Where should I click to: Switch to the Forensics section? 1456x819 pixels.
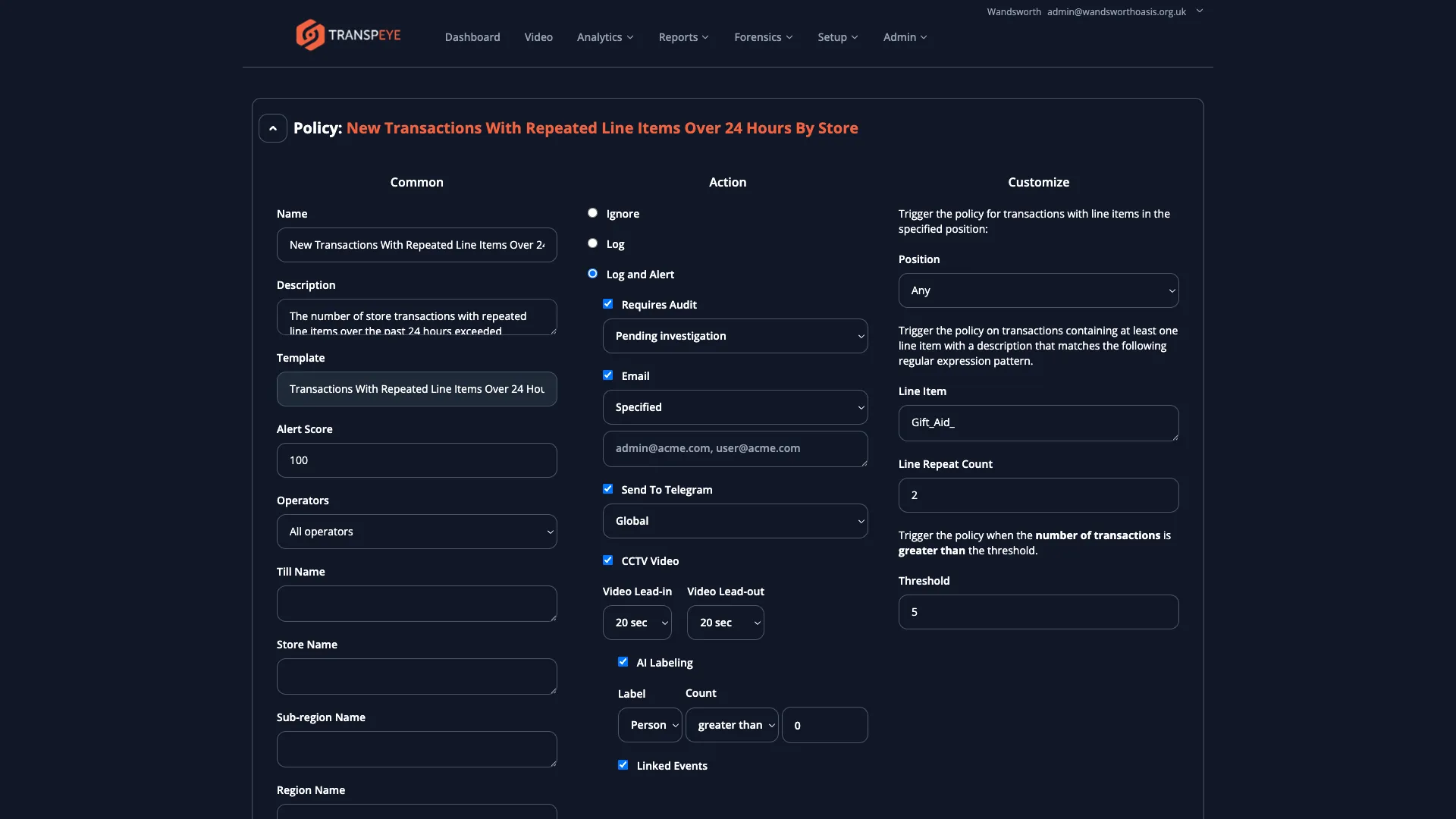click(x=764, y=36)
